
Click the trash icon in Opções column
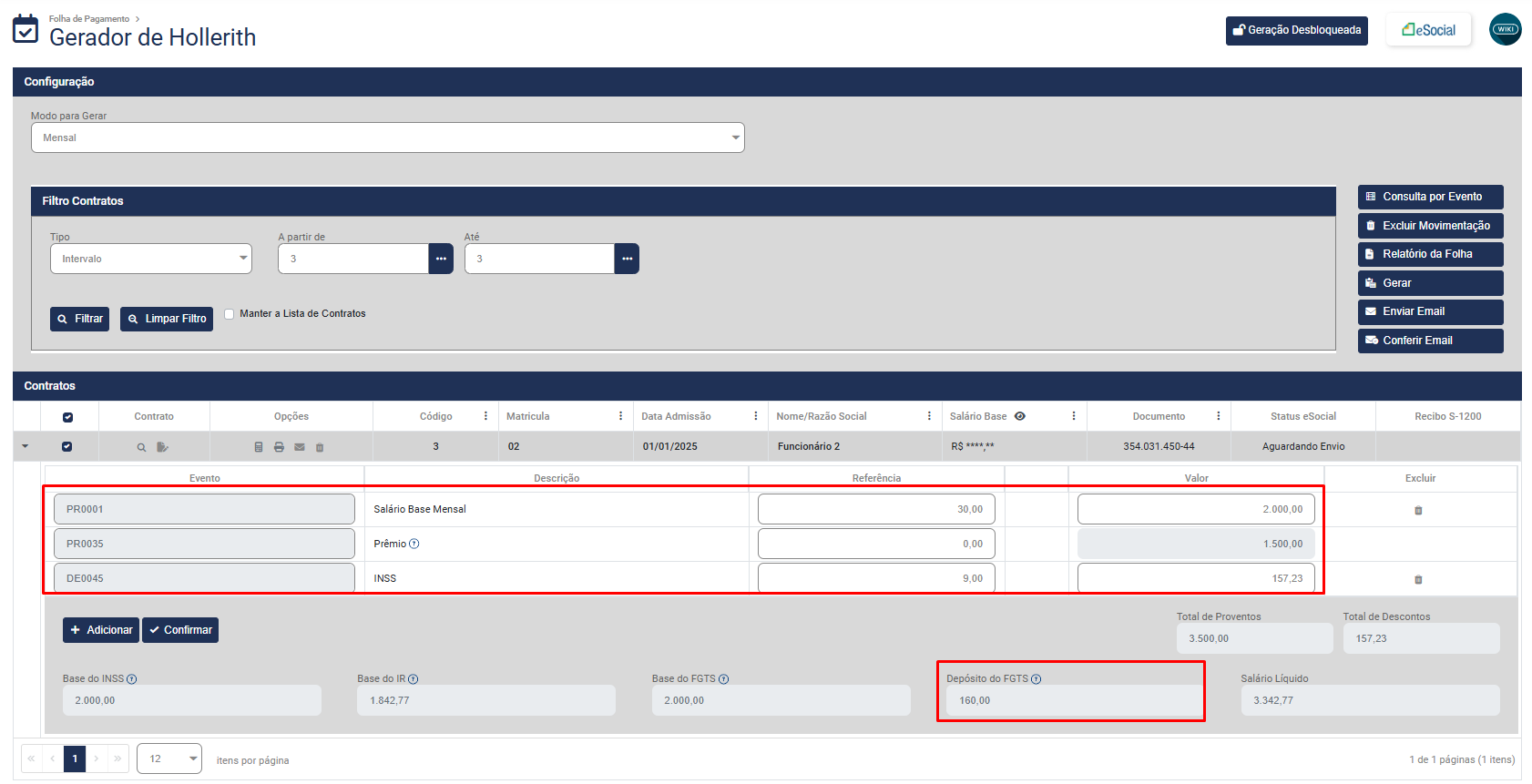pyautogui.click(x=320, y=447)
